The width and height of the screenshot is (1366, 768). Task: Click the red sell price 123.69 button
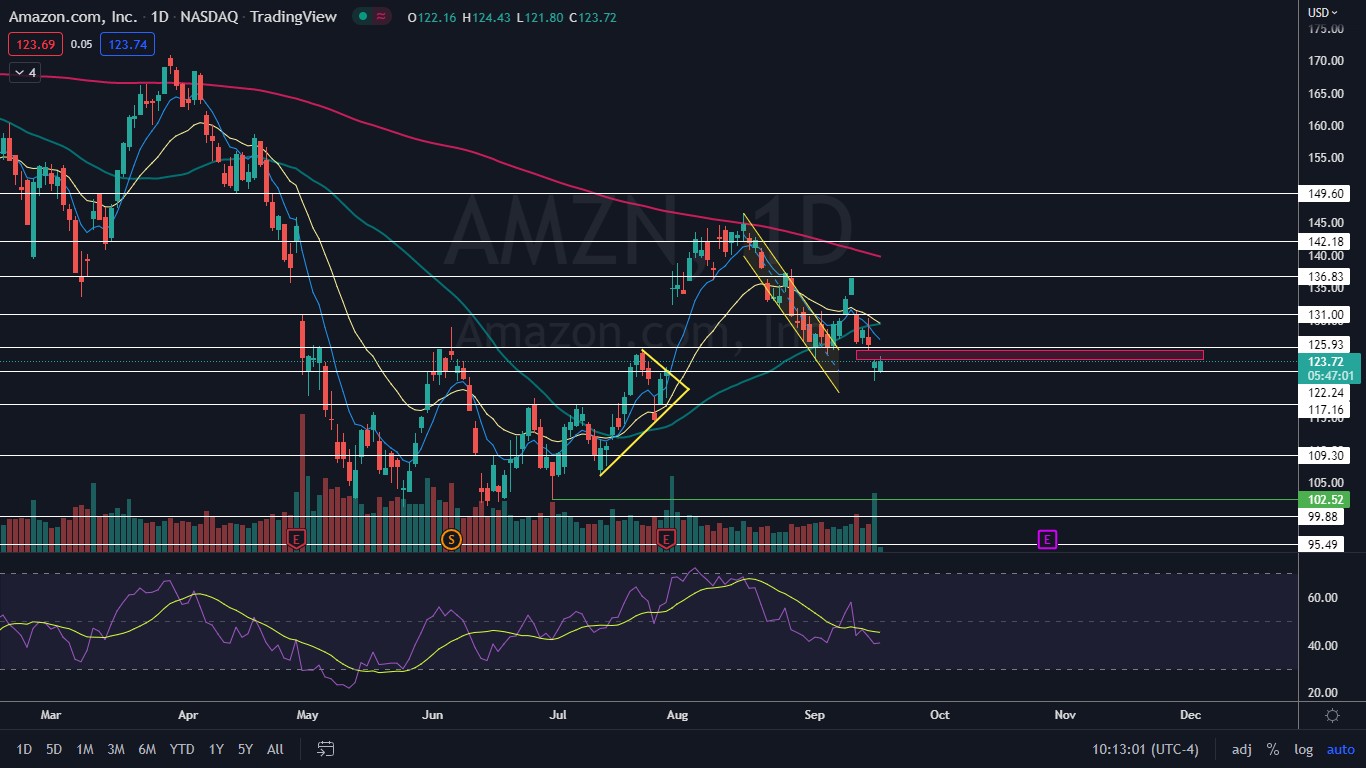[x=34, y=44]
